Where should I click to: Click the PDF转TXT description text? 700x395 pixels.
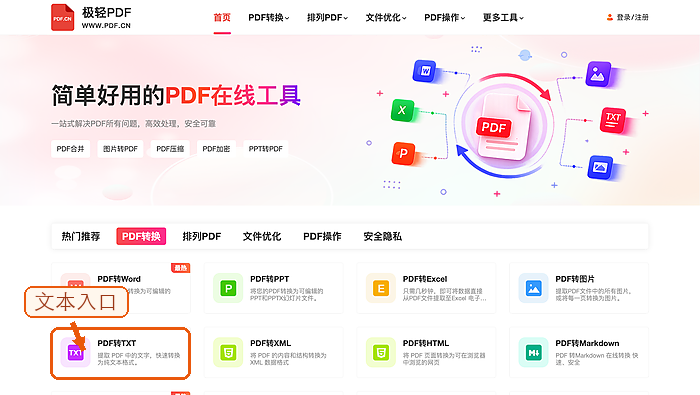coord(139,359)
